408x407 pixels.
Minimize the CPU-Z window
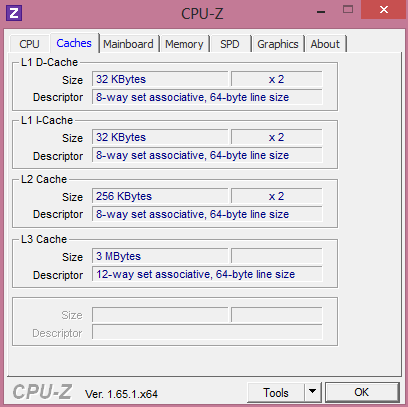pyautogui.click(x=321, y=12)
